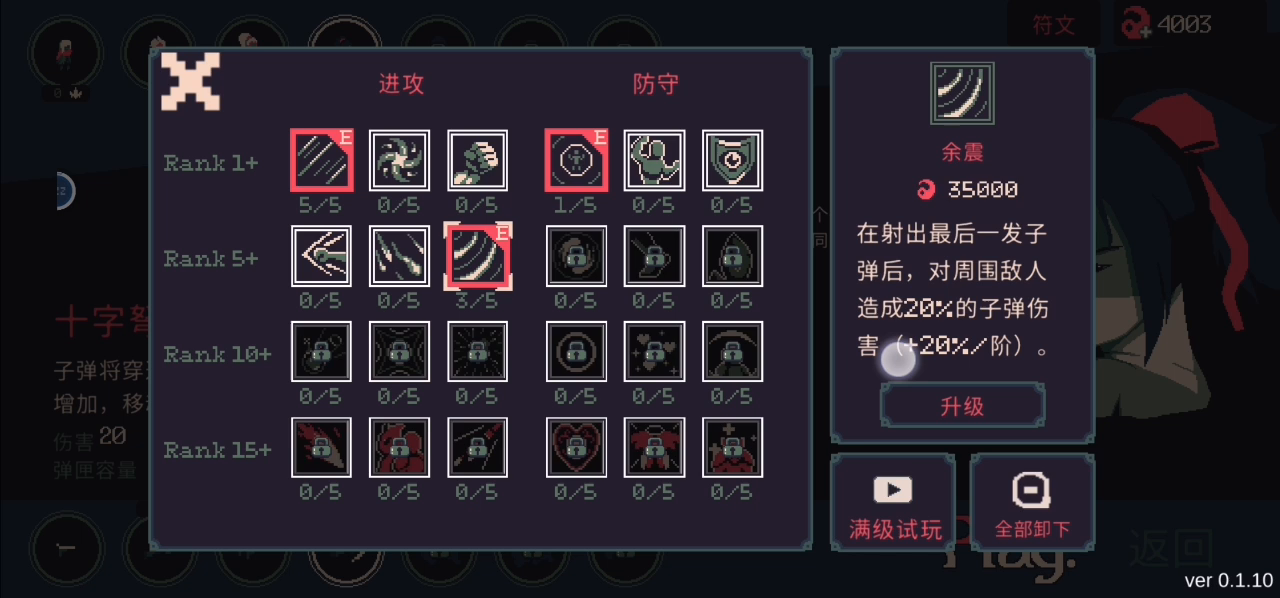Open the 符文 rune tab
The image size is (1280, 598).
1054,25
